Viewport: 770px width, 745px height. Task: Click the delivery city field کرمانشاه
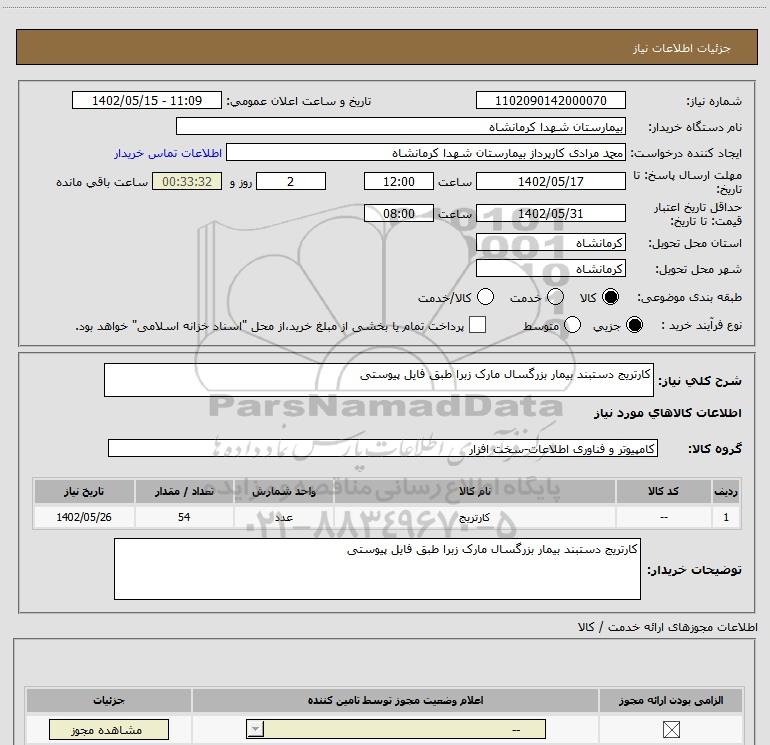pos(550,269)
